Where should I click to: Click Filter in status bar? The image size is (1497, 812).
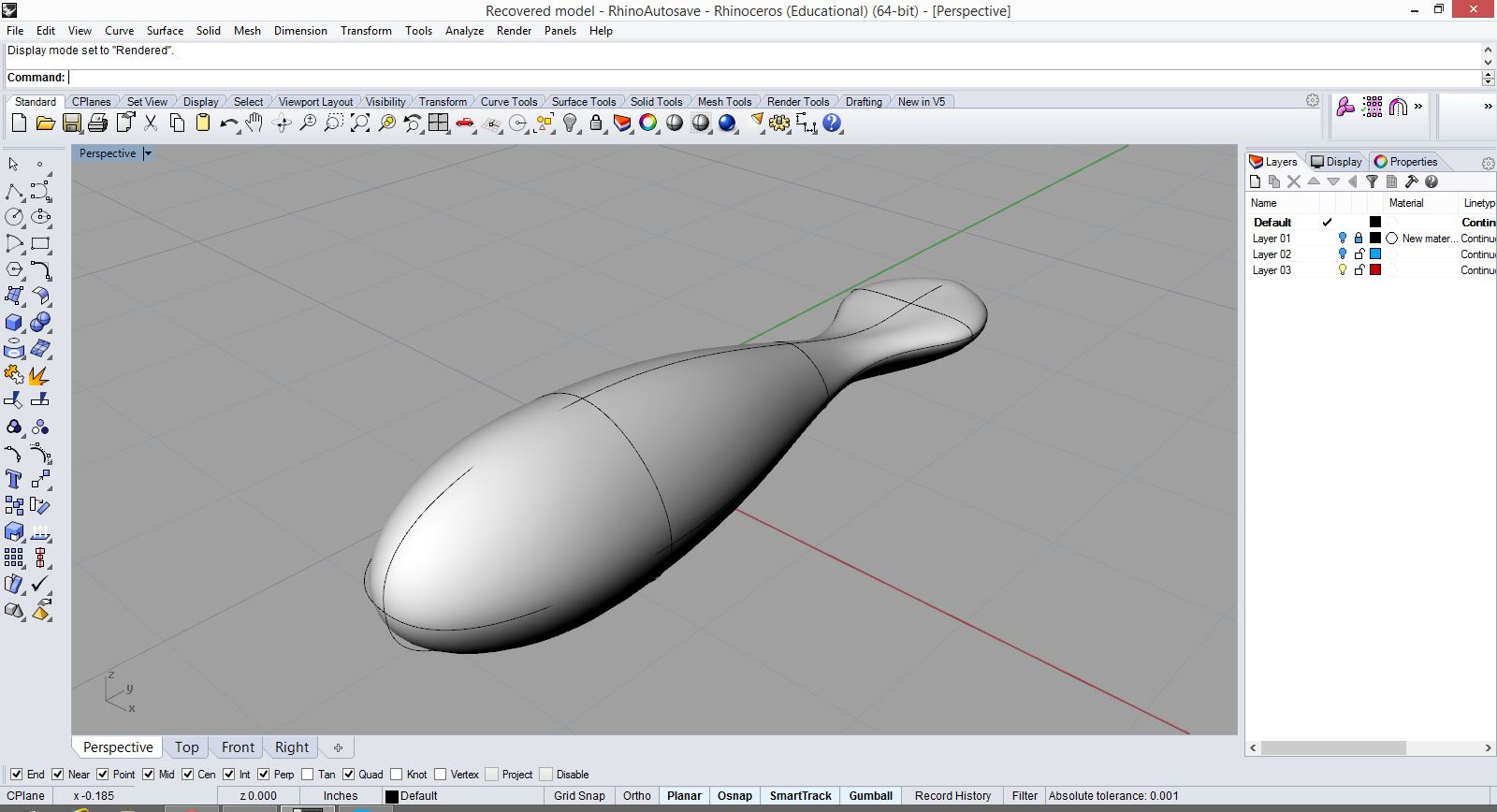(1025, 796)
